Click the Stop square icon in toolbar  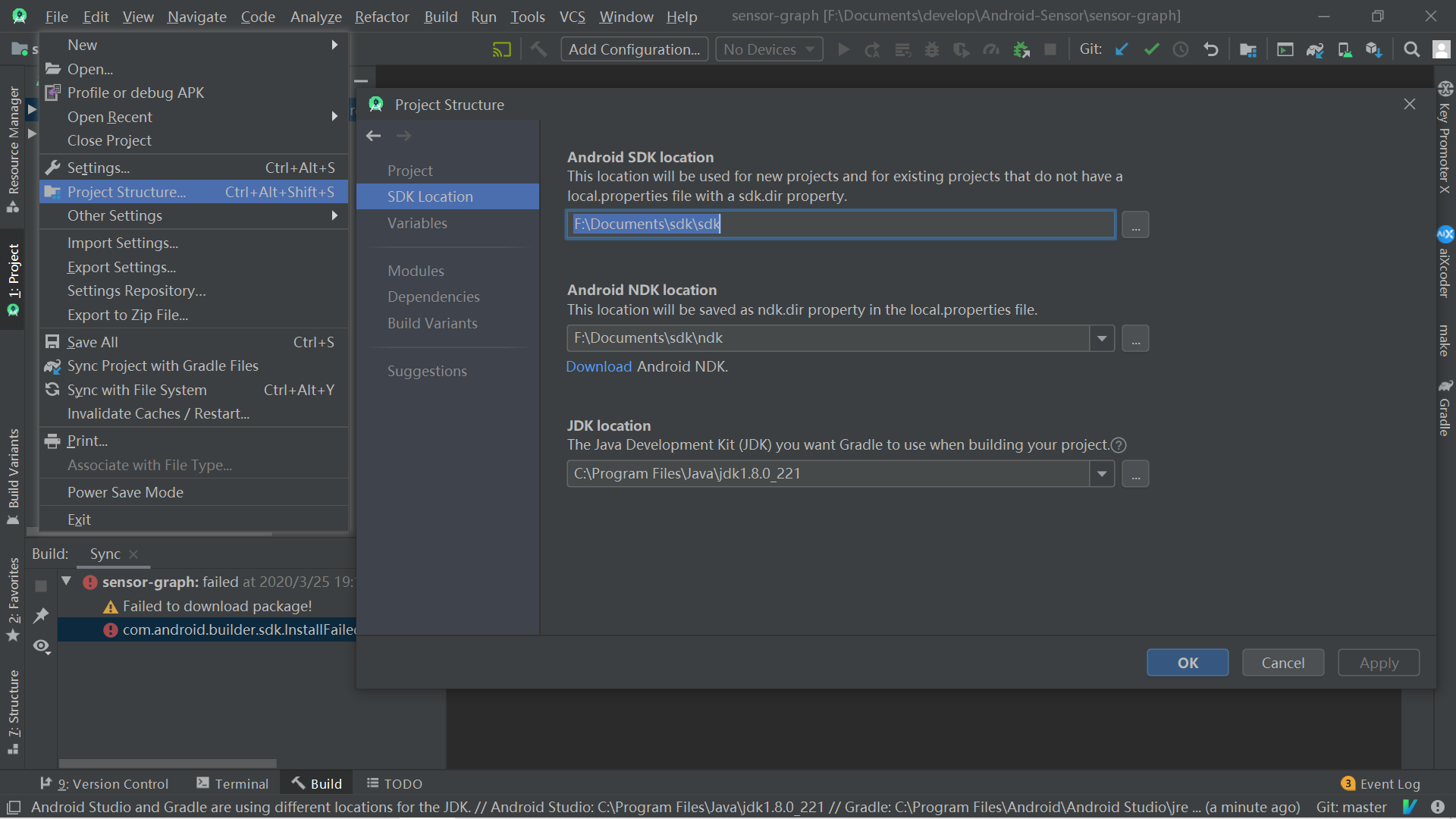1050,49
